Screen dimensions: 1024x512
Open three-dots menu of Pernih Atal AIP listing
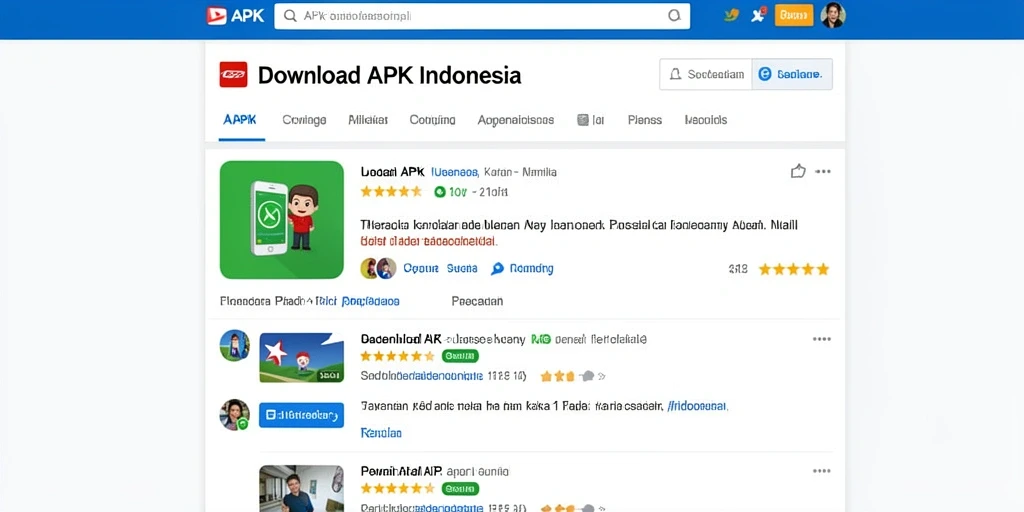pos(822,471)
